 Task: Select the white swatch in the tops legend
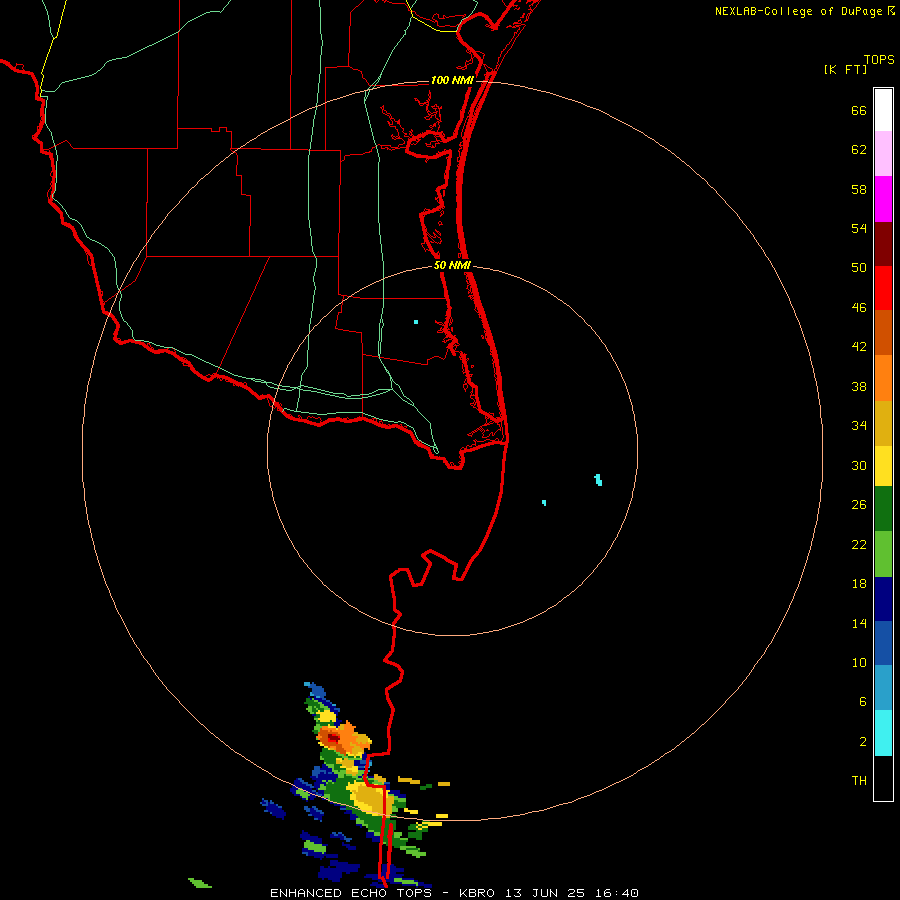[x=883, y=110]
